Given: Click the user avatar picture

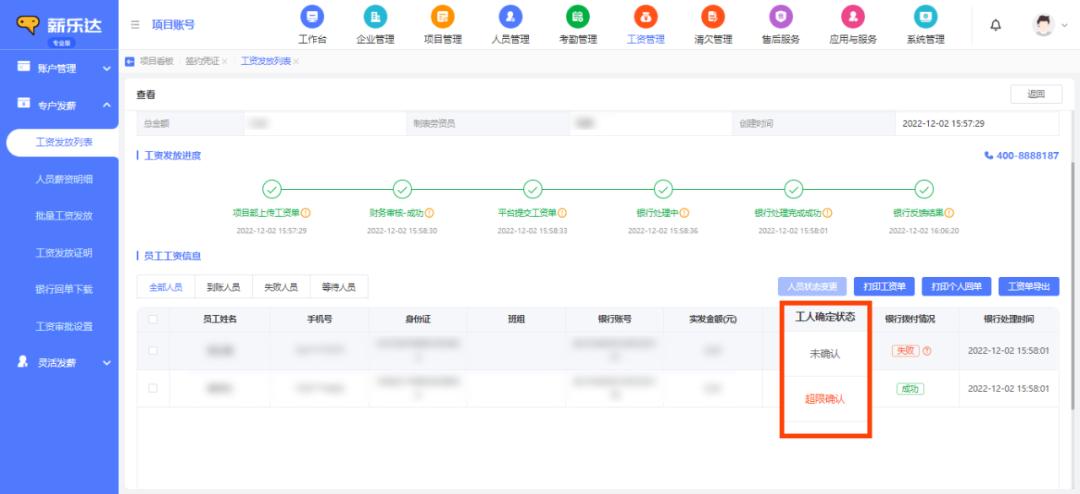Looking at the screenshot, I should coord(1043,25).
